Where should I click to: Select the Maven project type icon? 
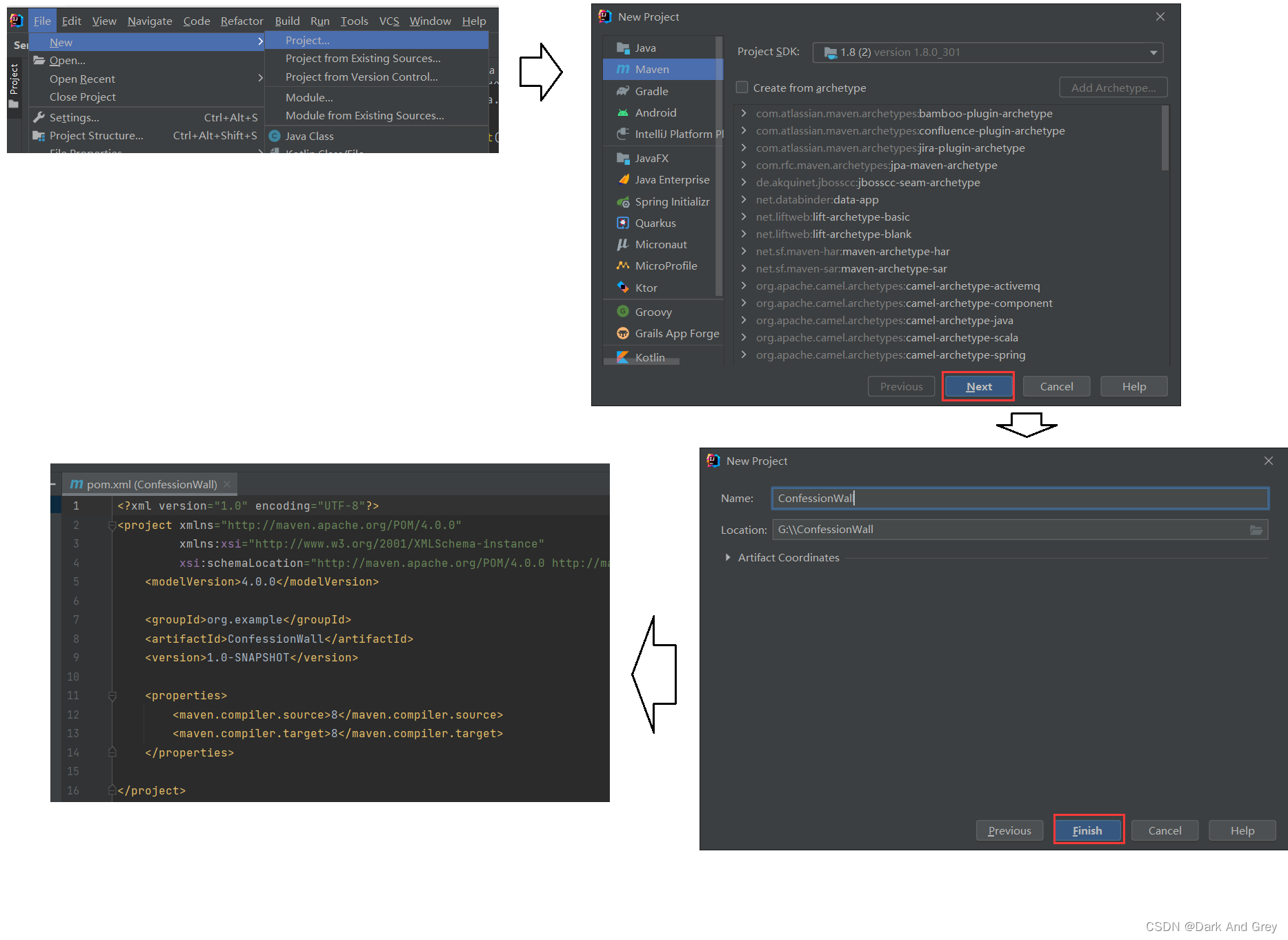point(623,70)
